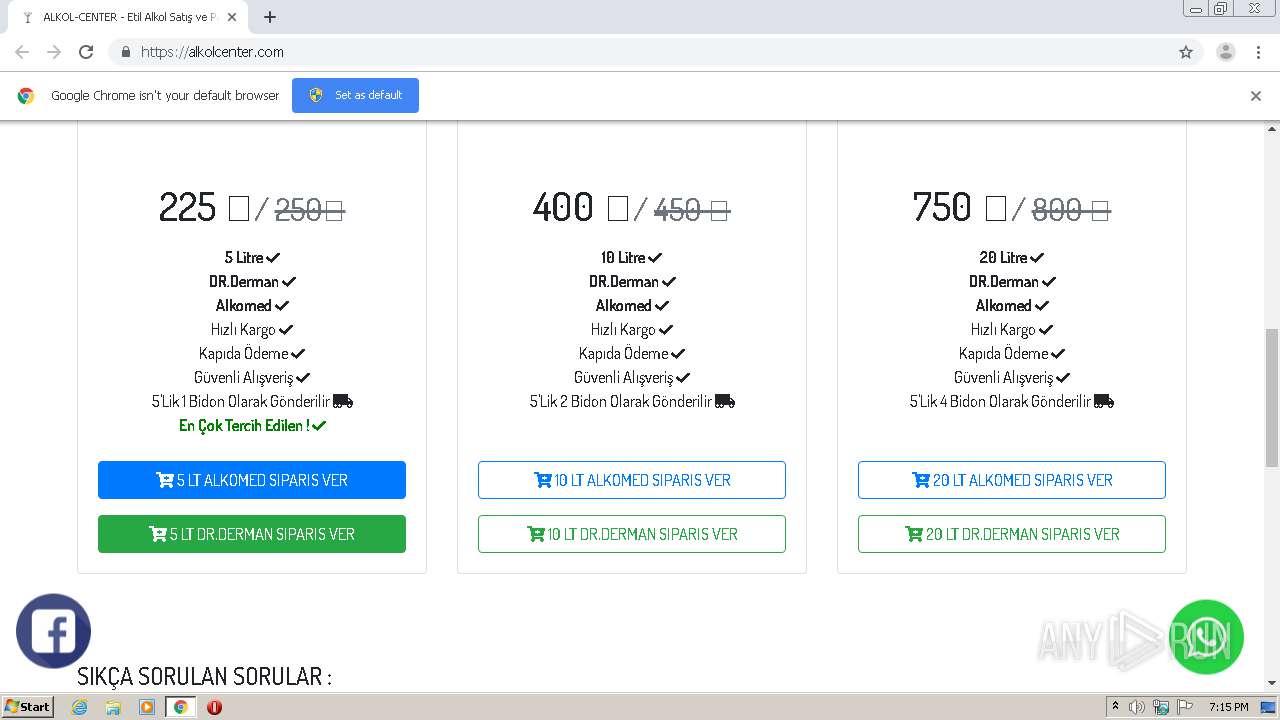This screenshot has height=720, width=1280.
Task: Open a new browser tab
Action: click(x=270, y=17)
